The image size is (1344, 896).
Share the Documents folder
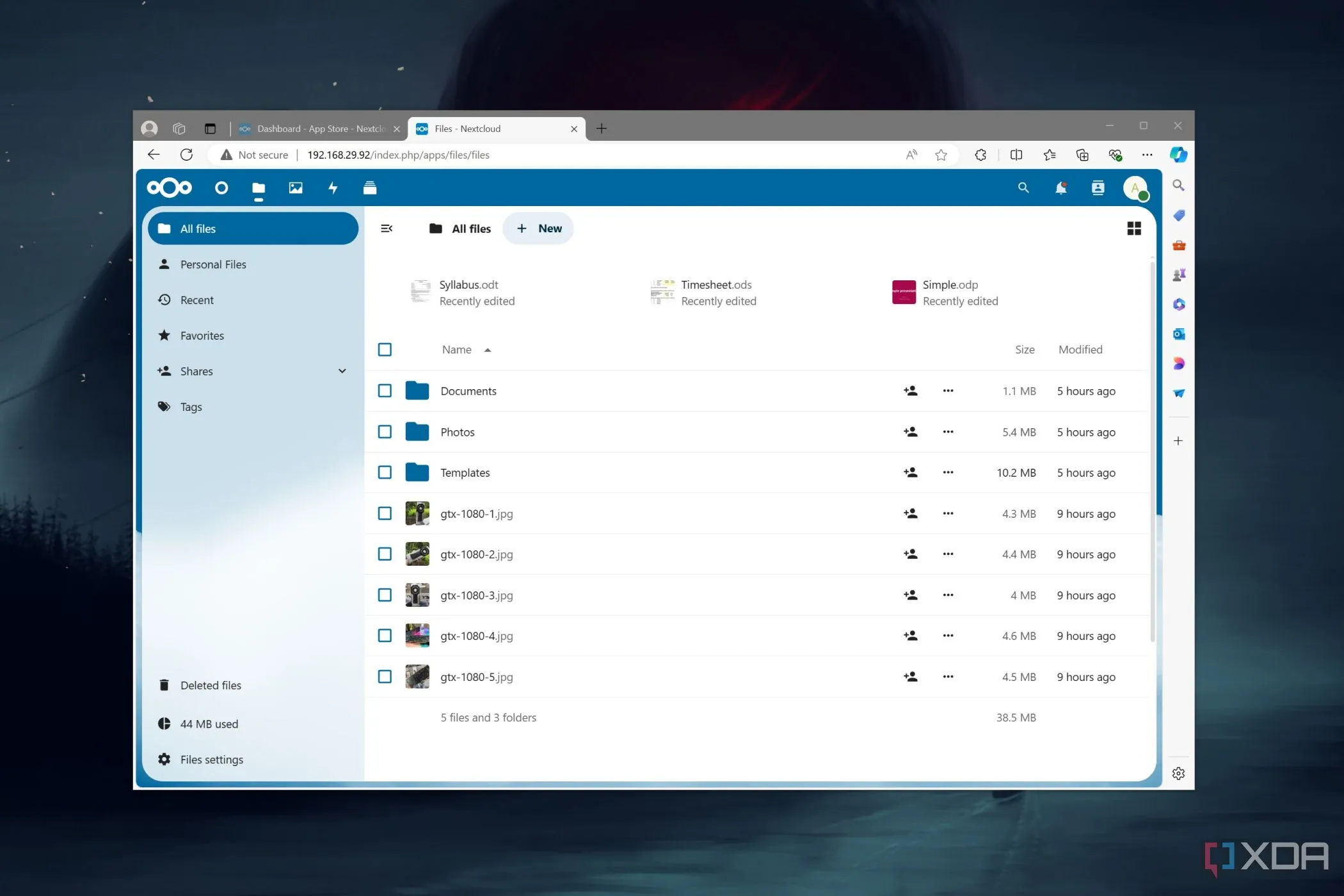(x=910, y=390)
